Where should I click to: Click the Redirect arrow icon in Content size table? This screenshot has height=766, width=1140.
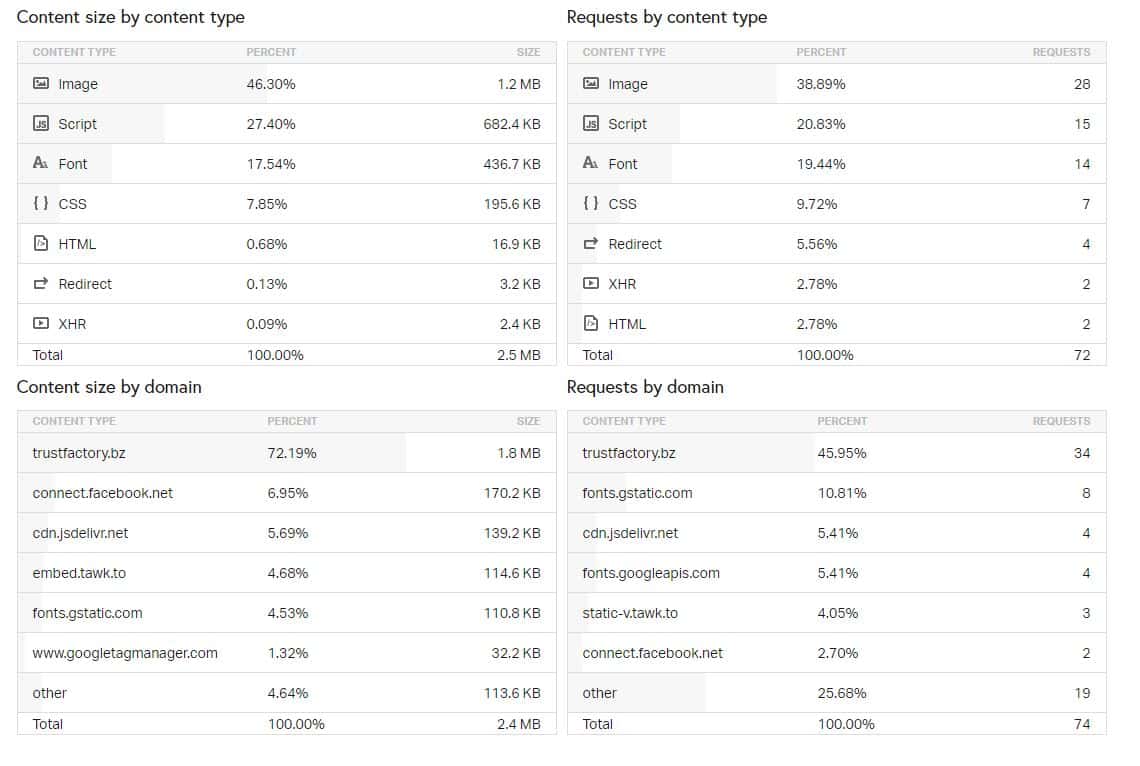coord(41,284)
